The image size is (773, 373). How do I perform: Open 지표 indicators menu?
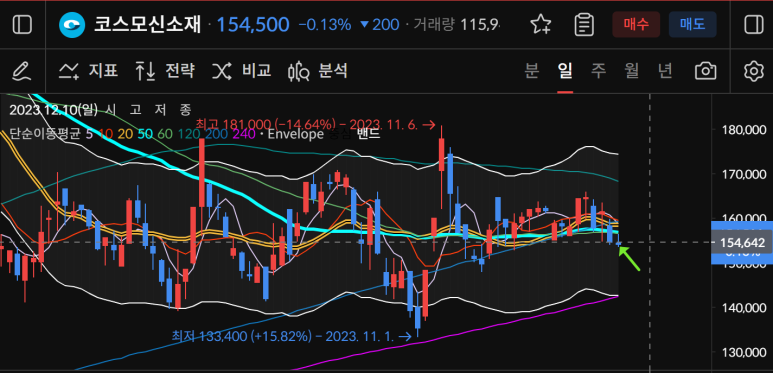pos(88,71)
